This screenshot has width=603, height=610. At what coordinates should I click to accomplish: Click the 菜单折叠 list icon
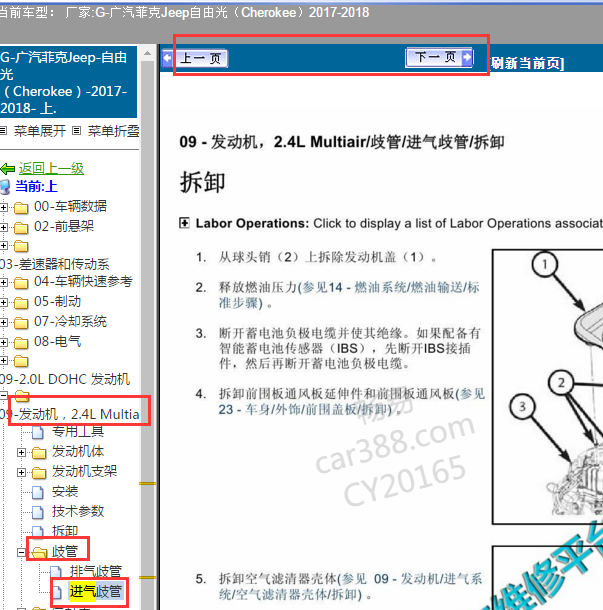[77, 131]
